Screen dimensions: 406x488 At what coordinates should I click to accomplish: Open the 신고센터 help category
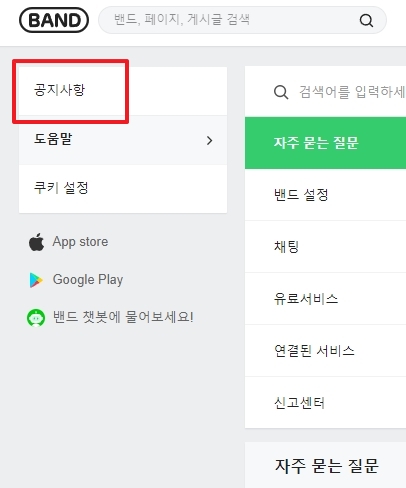pos(325,403)
